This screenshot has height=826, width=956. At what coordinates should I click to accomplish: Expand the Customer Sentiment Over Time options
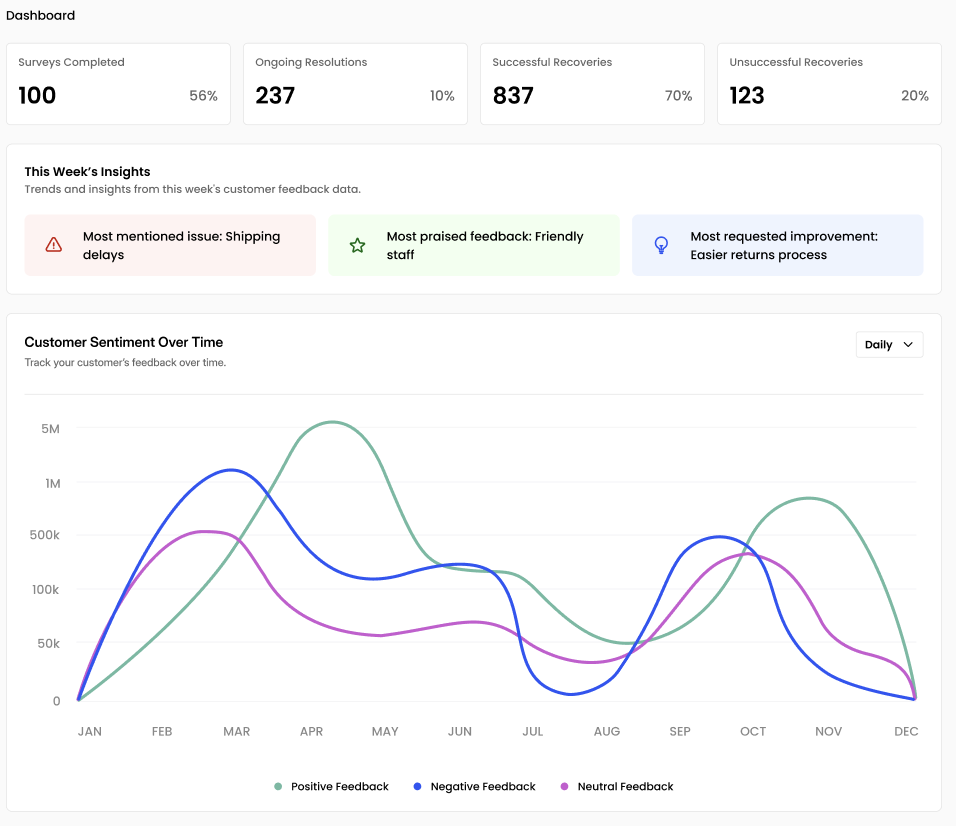click(x=888, y=344)
